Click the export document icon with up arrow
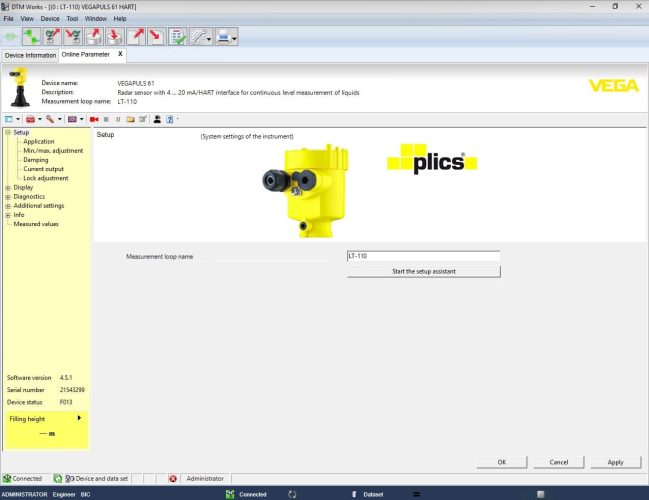The image size is (649, 500). pos(136,37)
